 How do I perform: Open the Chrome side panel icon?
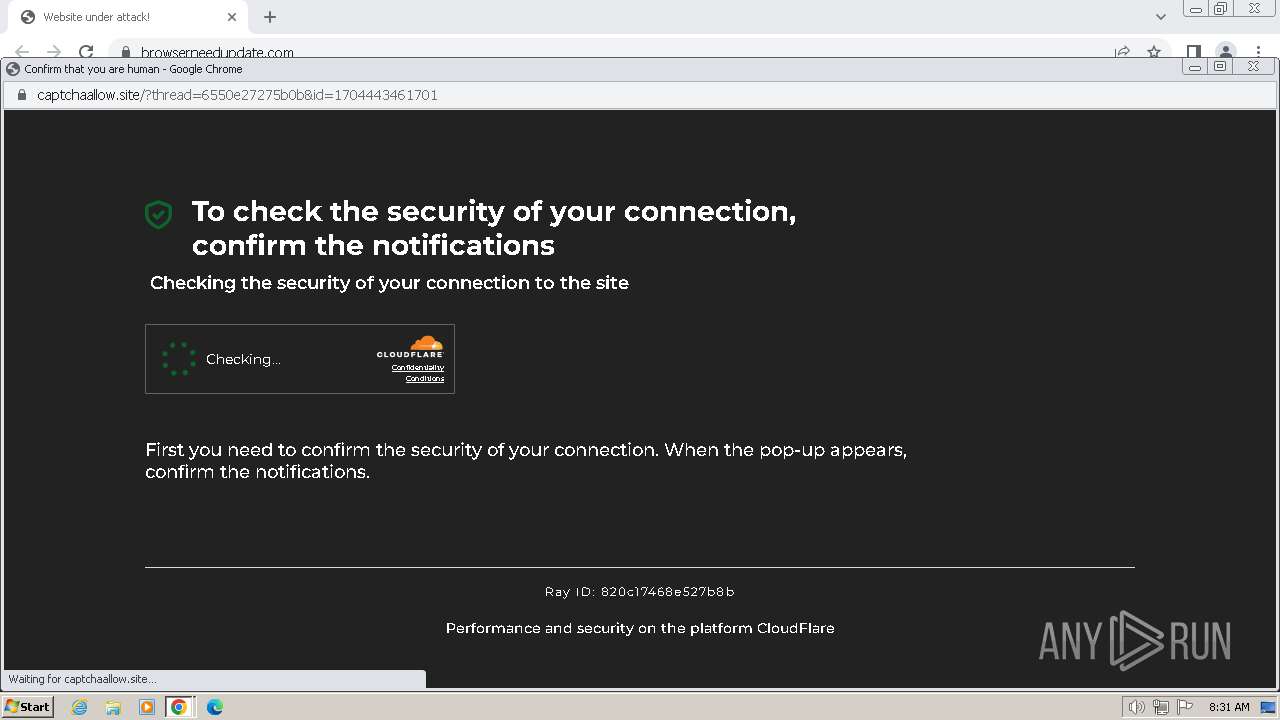point(1193,52)
